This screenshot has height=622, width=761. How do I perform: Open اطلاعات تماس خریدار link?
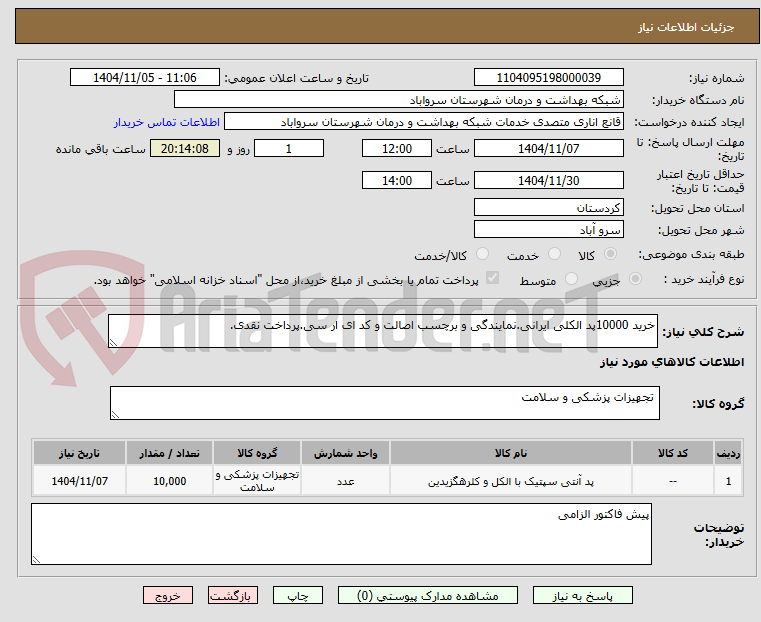pos(167,122)
